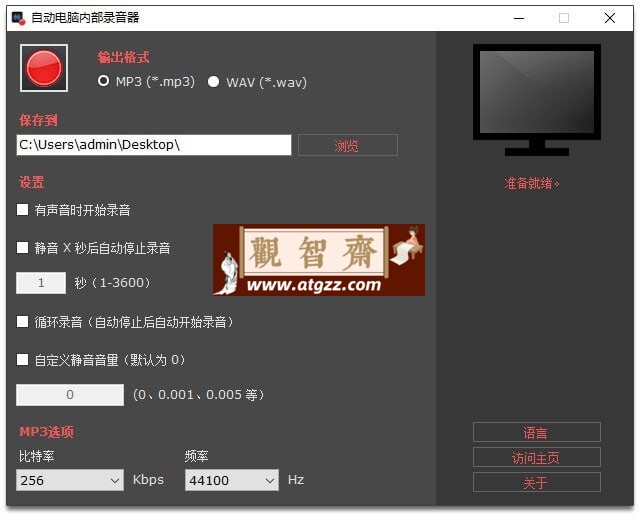The width and height of the screenshot is (640, 520).
Task: Toggle 自定义静音音量 checkbox
Action: click(22, 360)
